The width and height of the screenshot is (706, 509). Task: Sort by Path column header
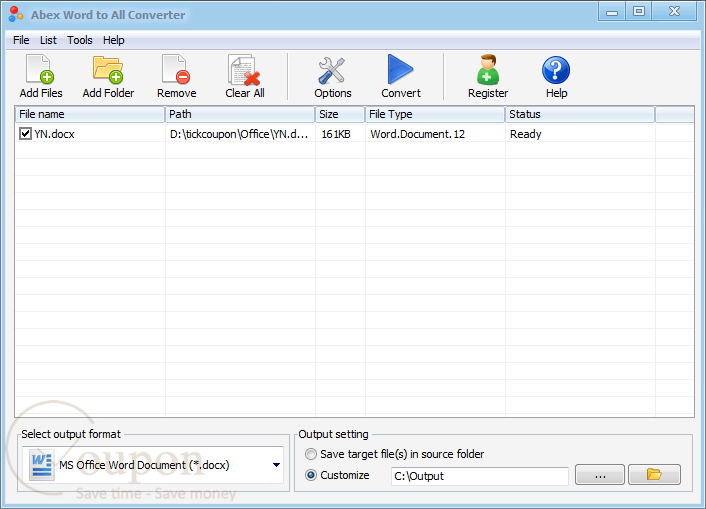[240, 114]
